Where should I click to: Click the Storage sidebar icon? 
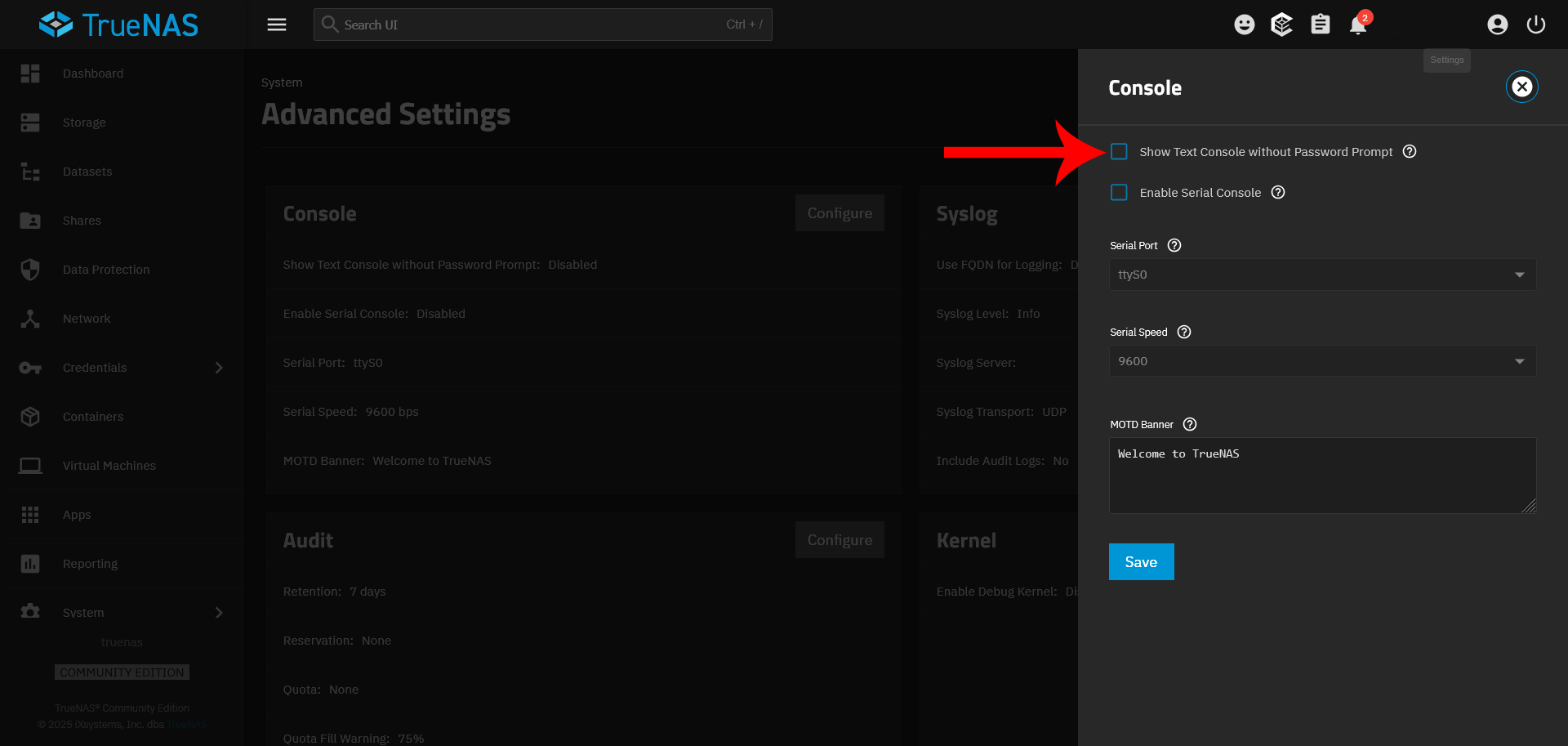point(30,123)
